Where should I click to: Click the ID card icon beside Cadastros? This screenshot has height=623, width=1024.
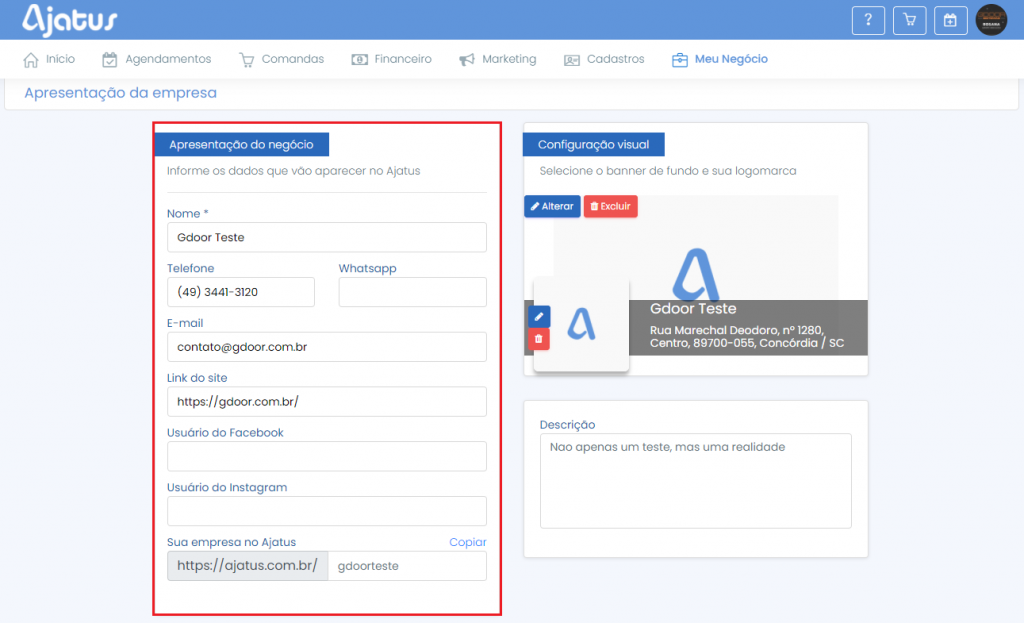pos(571,60)
